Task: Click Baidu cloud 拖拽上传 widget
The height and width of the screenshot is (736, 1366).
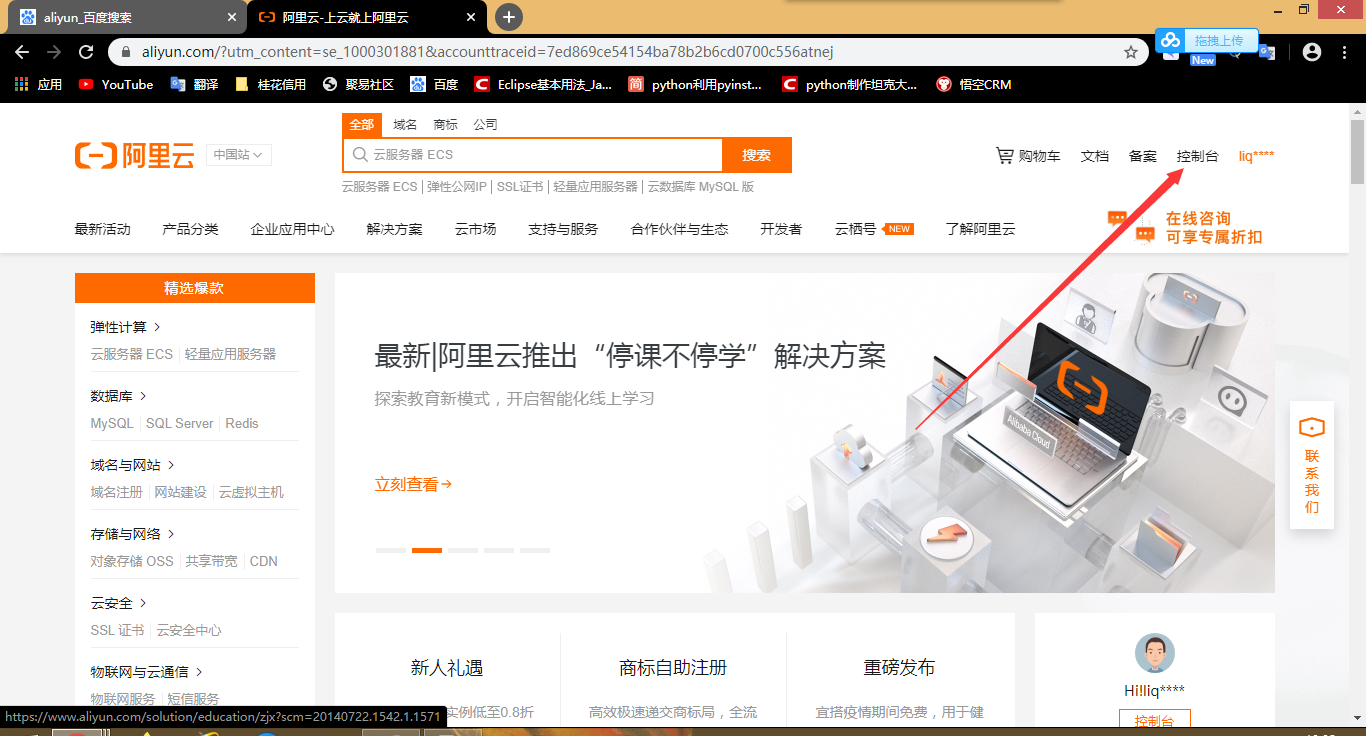Action: tap(1207, 40)
